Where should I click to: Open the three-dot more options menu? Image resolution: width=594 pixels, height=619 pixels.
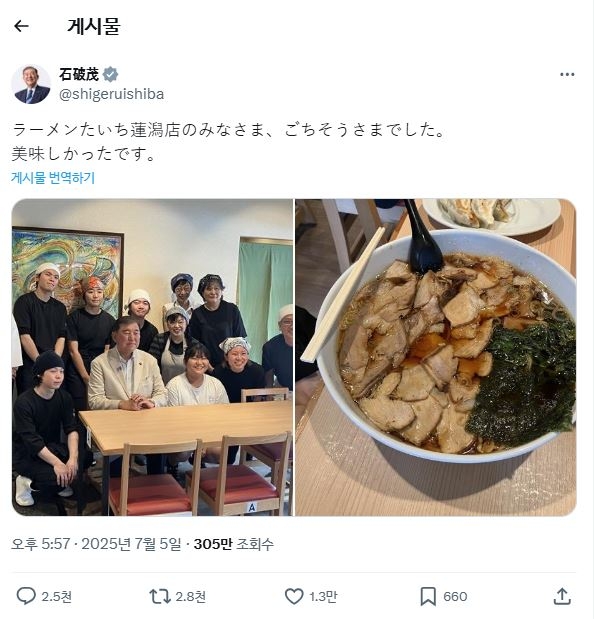[x=567, y=75]
